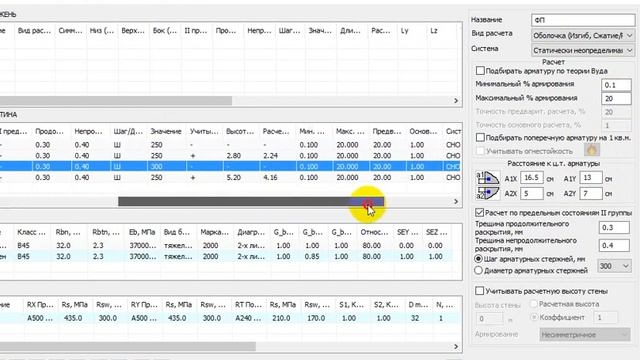
Task: Click reinforcement table horizontal scrollbar thumb
Action: pos(127,347)
